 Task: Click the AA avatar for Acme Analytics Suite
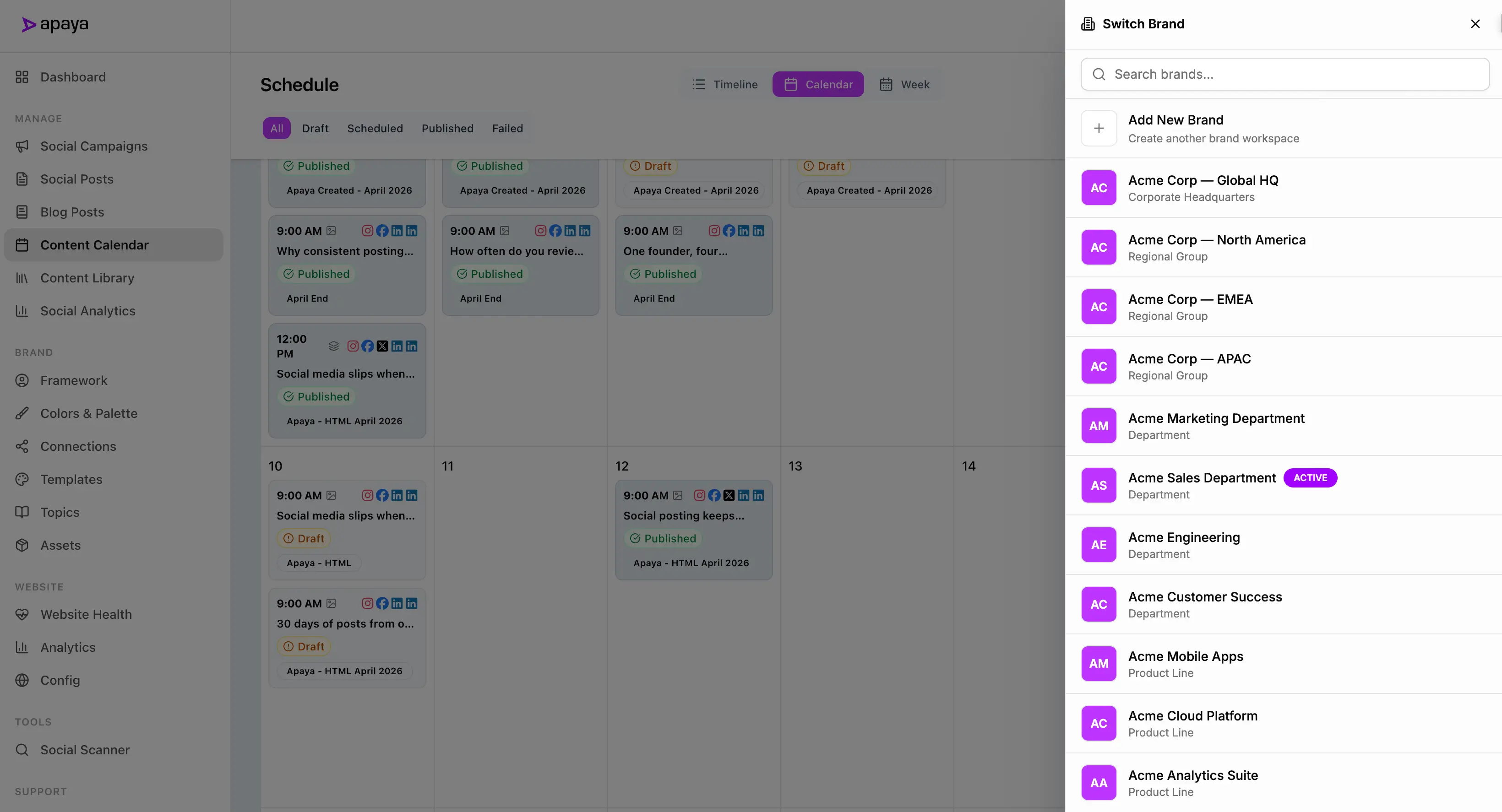(x=1099, y=782)
